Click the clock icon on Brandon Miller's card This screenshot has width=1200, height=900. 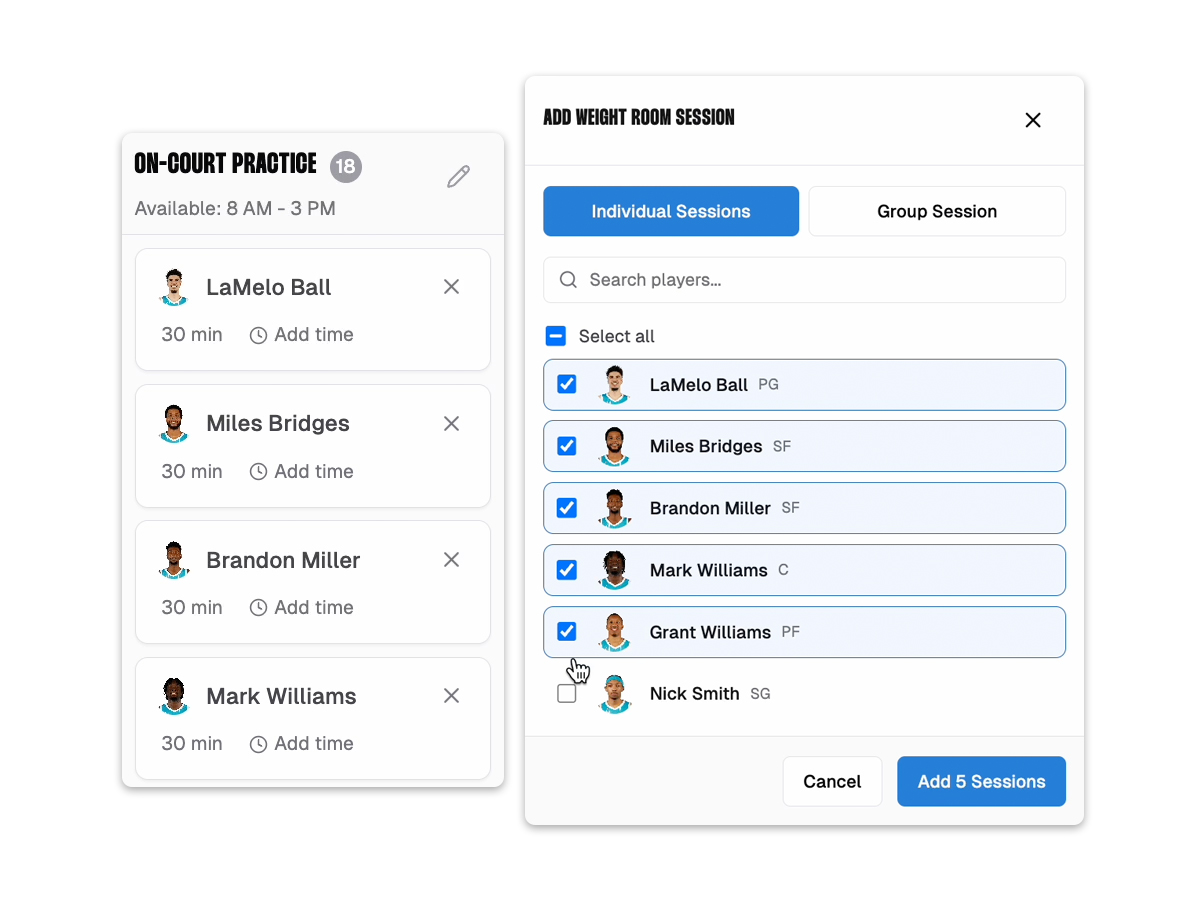(x=258, y=608)
